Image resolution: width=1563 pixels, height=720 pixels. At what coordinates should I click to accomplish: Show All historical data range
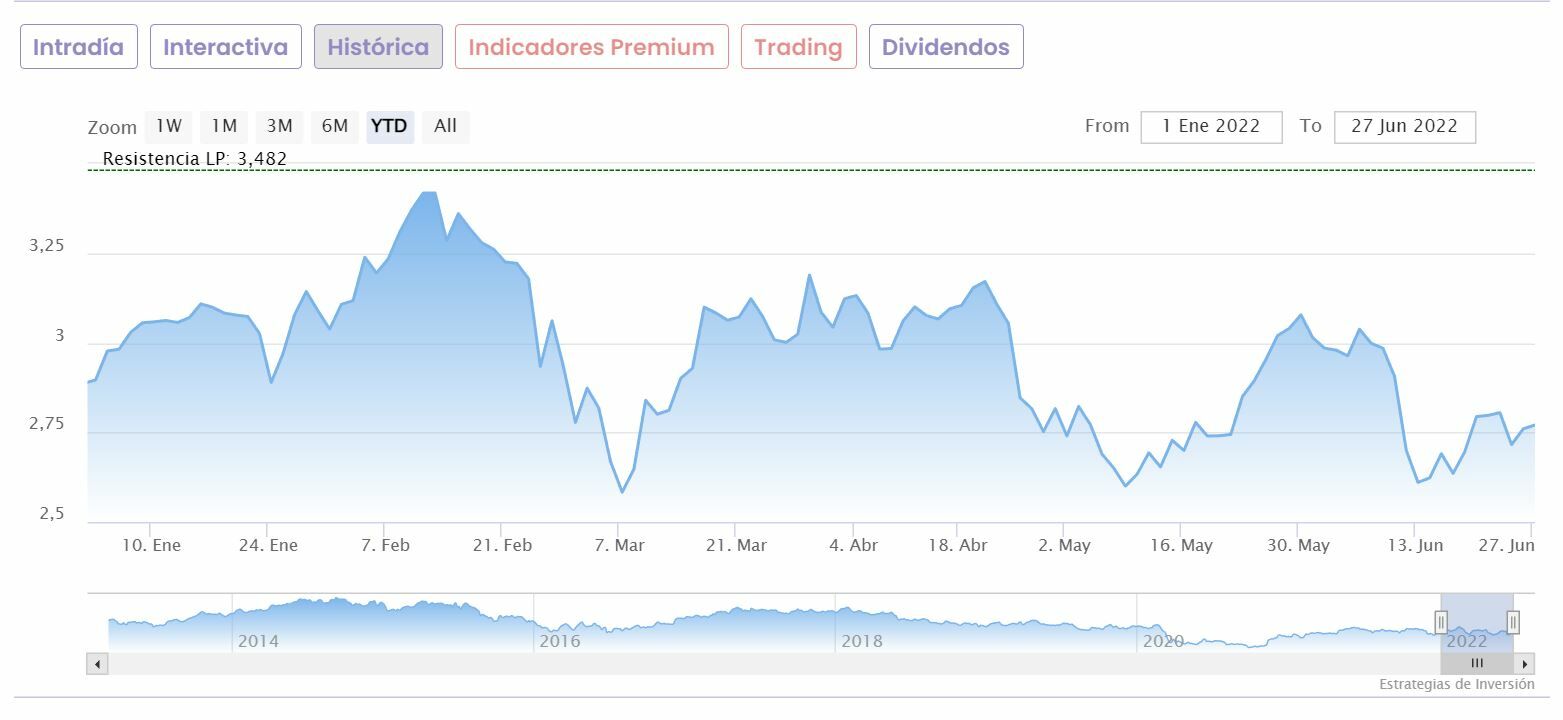coord(445,126)
